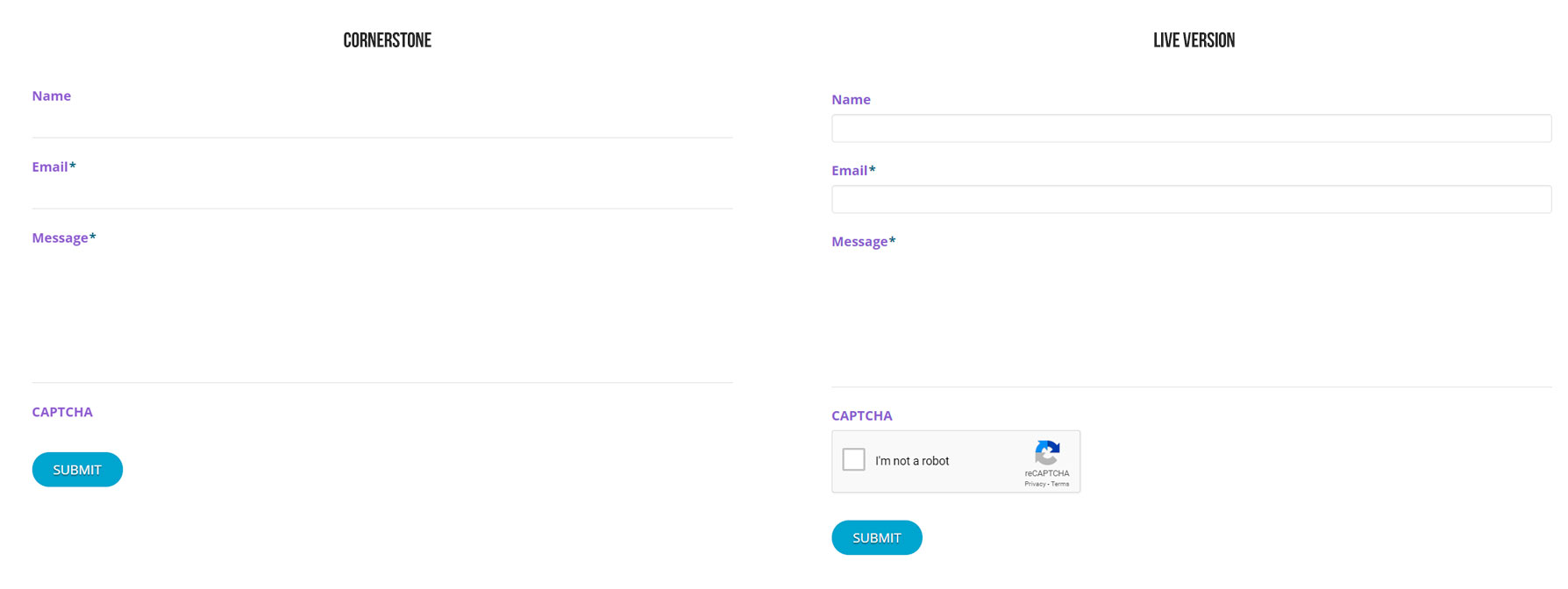Click the reCAPTCHA arrows logo icon
Image resolution: width=1568 pixels, height=589 pixels.
coord(1047,453)
